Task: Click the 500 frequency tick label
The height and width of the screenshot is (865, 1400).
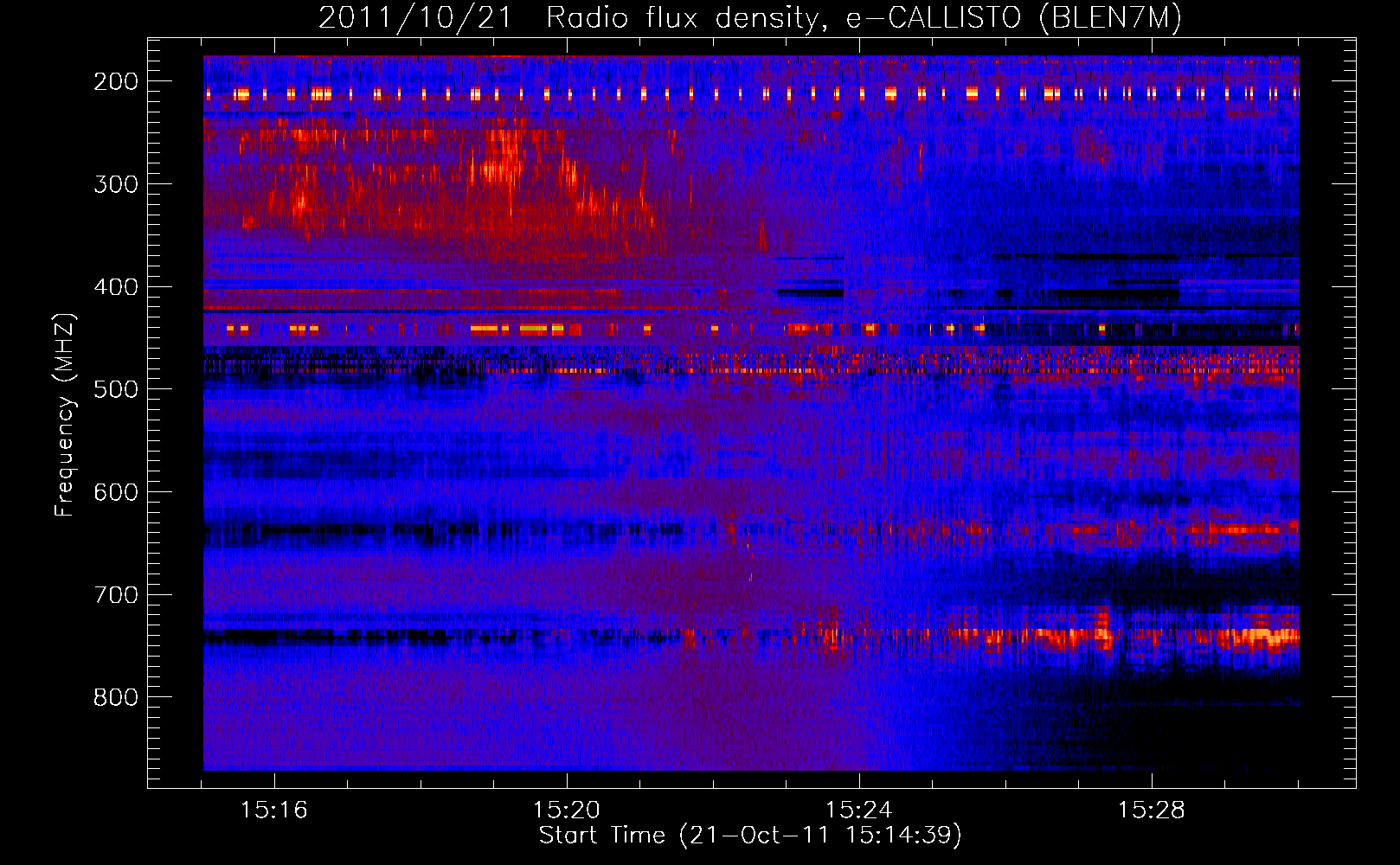Action: click(116, 389)
